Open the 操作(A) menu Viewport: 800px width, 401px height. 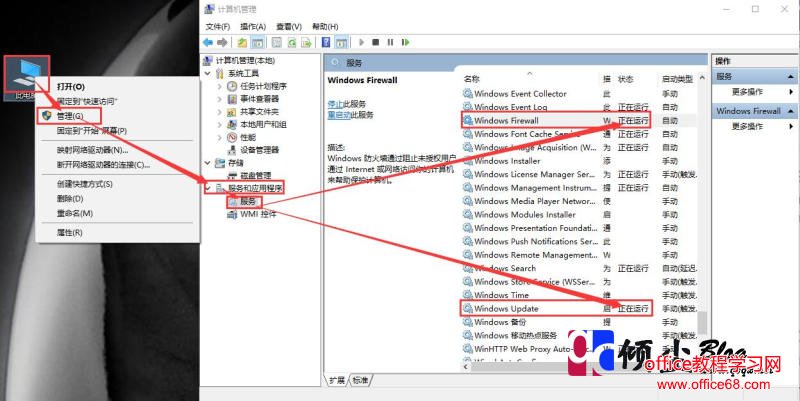pos(253,27)
